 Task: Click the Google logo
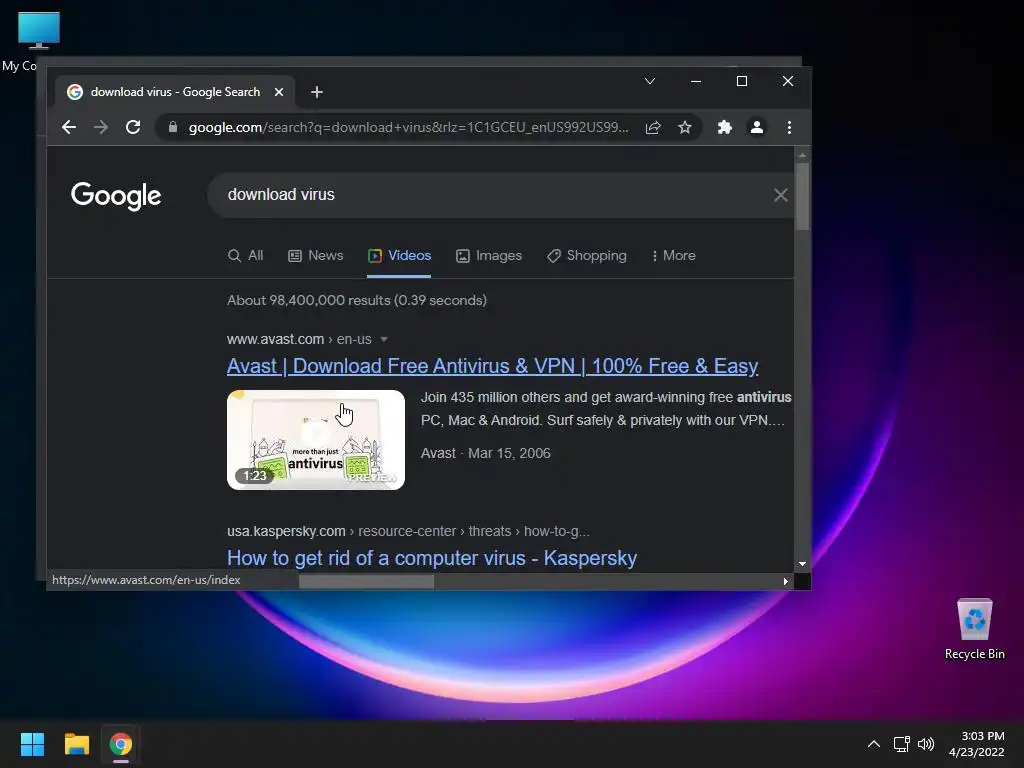pos(116,195)
